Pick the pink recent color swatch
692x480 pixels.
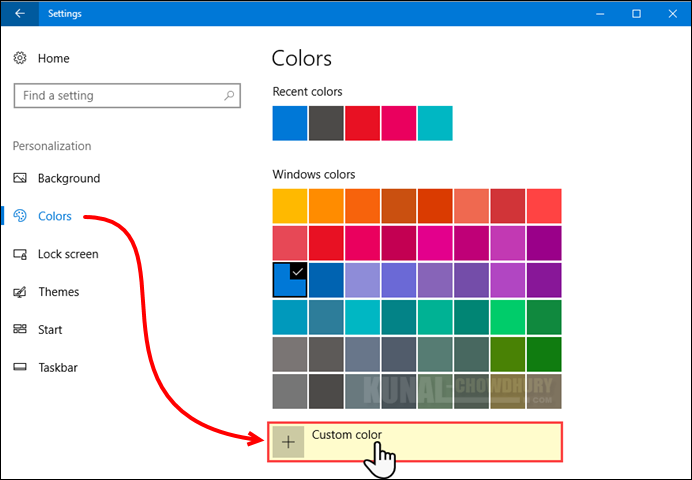click(x=399, y=123)
